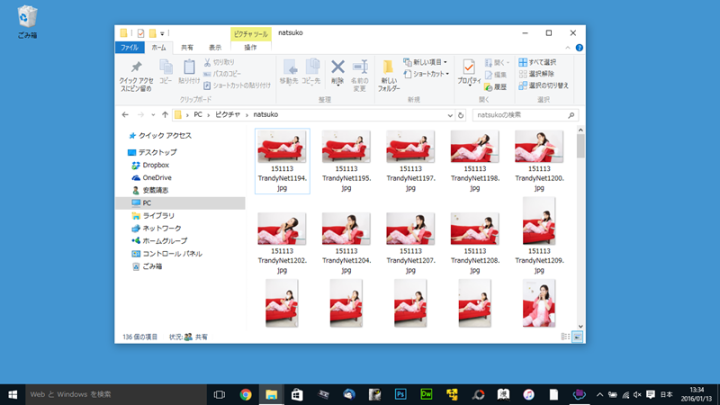720x405 pixels.
Task: Select OneDrive in navigation pane
Action: [x=152, y=178]
